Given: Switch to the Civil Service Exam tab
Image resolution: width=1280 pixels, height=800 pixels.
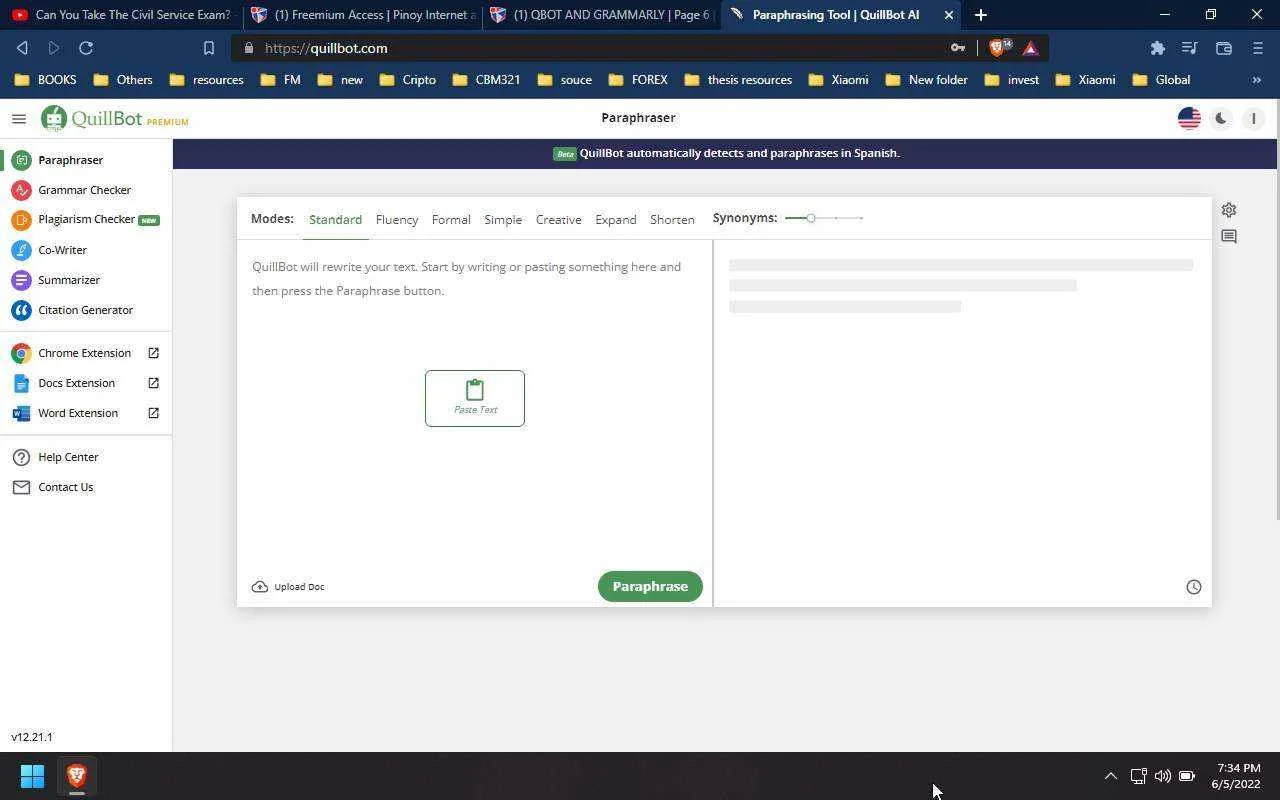Looking at the screenshot, I should (x=120, y=15).
